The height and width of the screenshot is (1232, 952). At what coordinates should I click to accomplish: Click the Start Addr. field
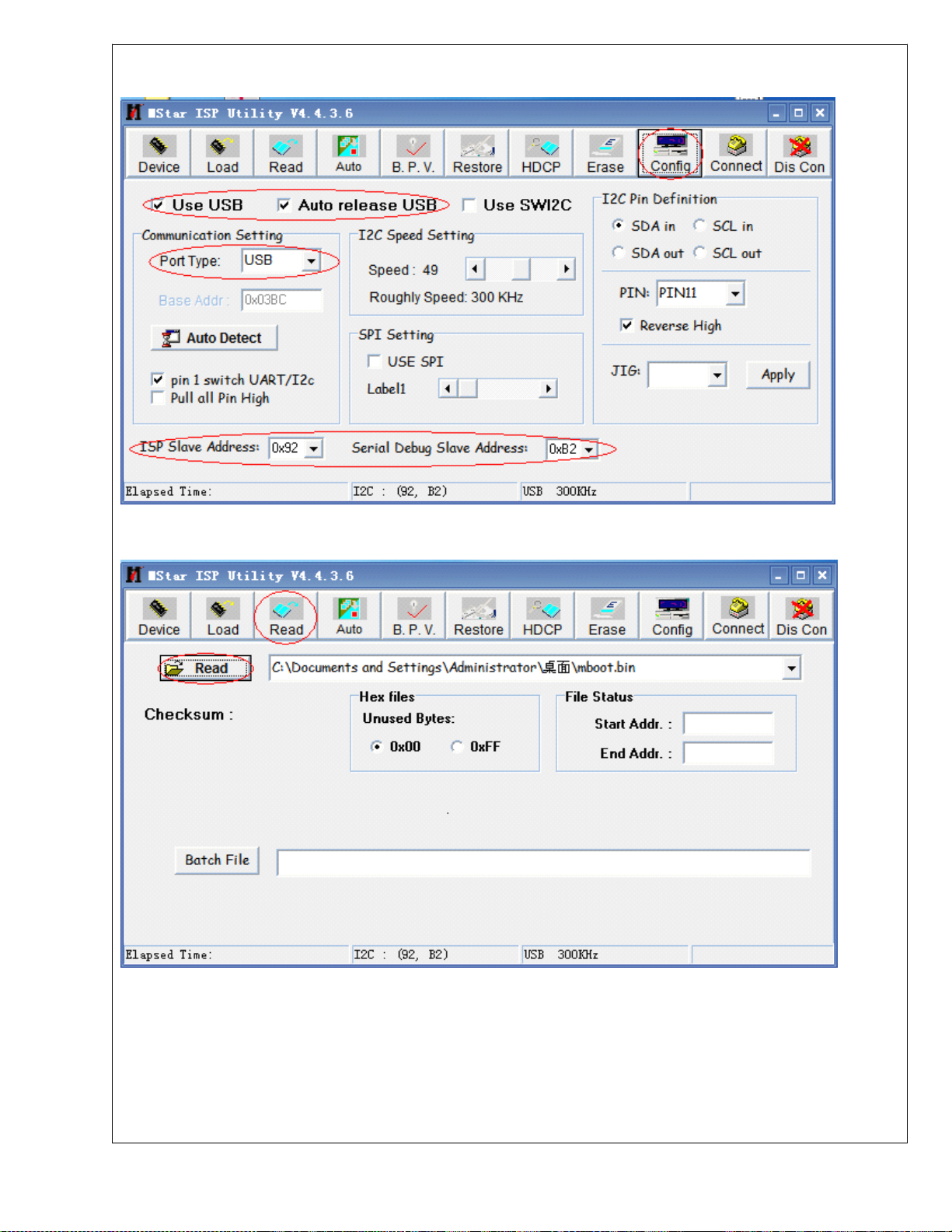click(x=728, y=724)
